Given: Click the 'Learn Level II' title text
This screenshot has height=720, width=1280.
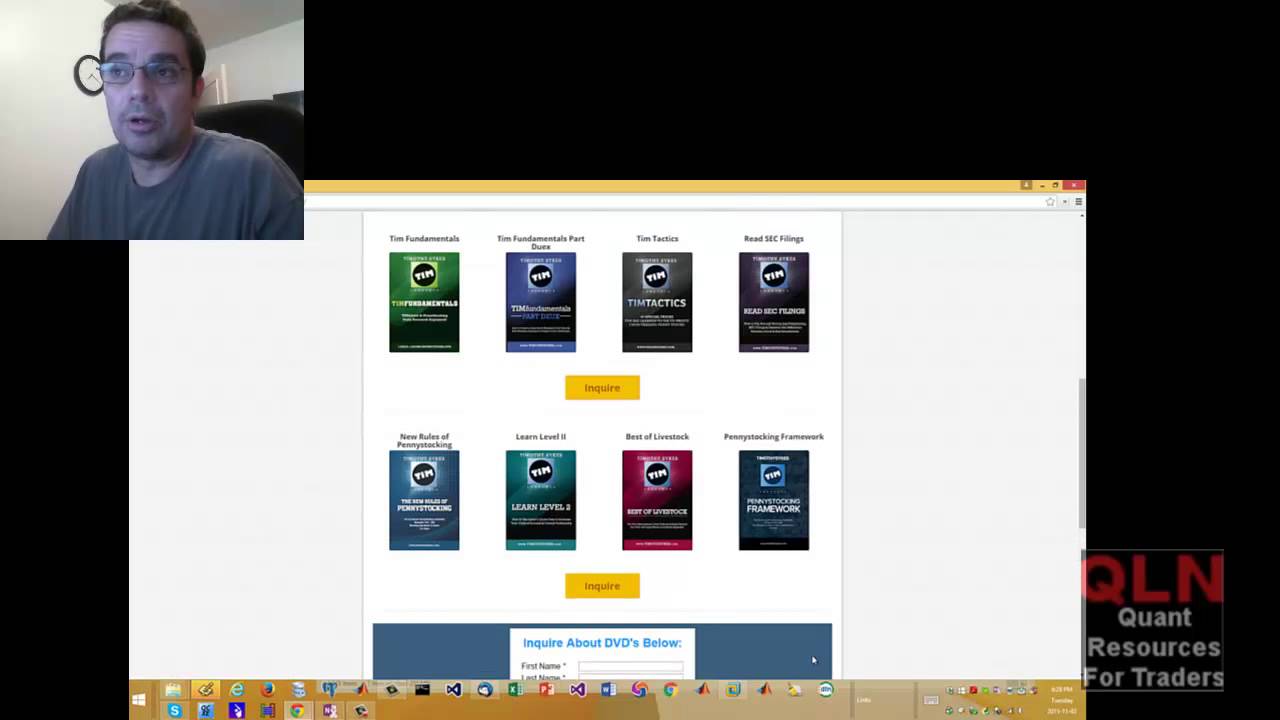Looking at the screenshot, I should 540,436.
